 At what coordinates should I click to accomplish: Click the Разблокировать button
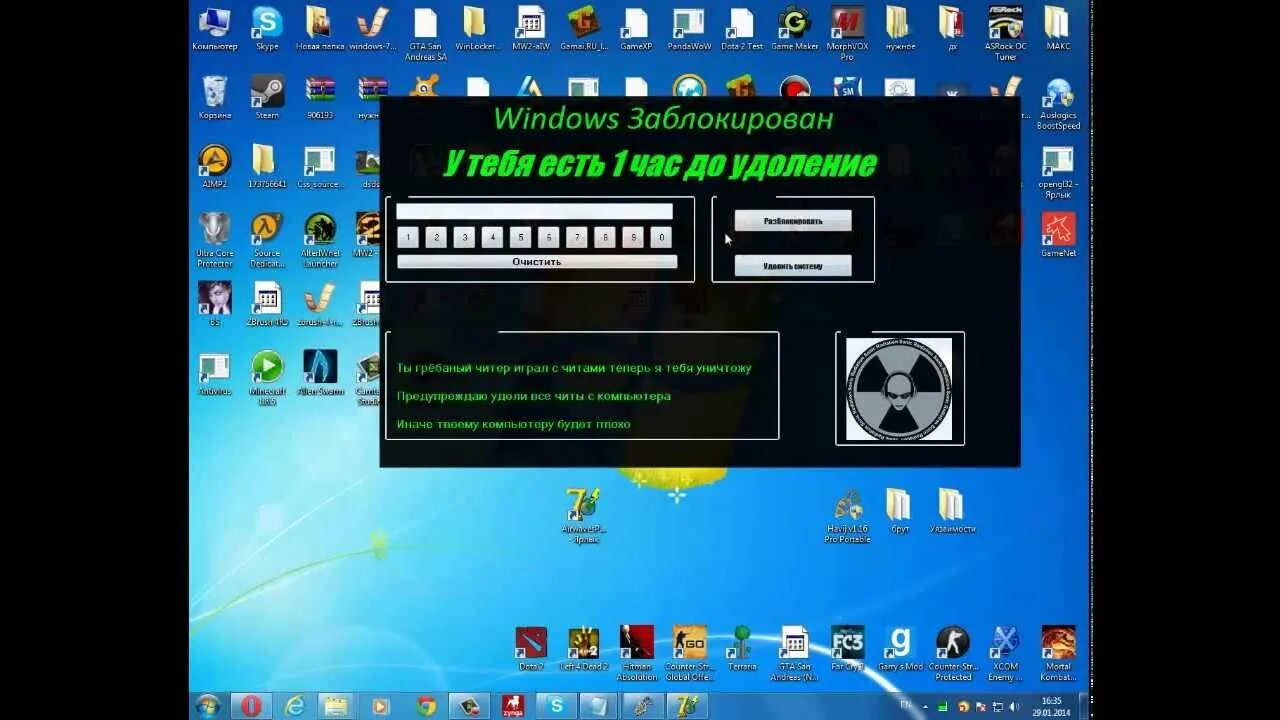(x=793, y=220)
